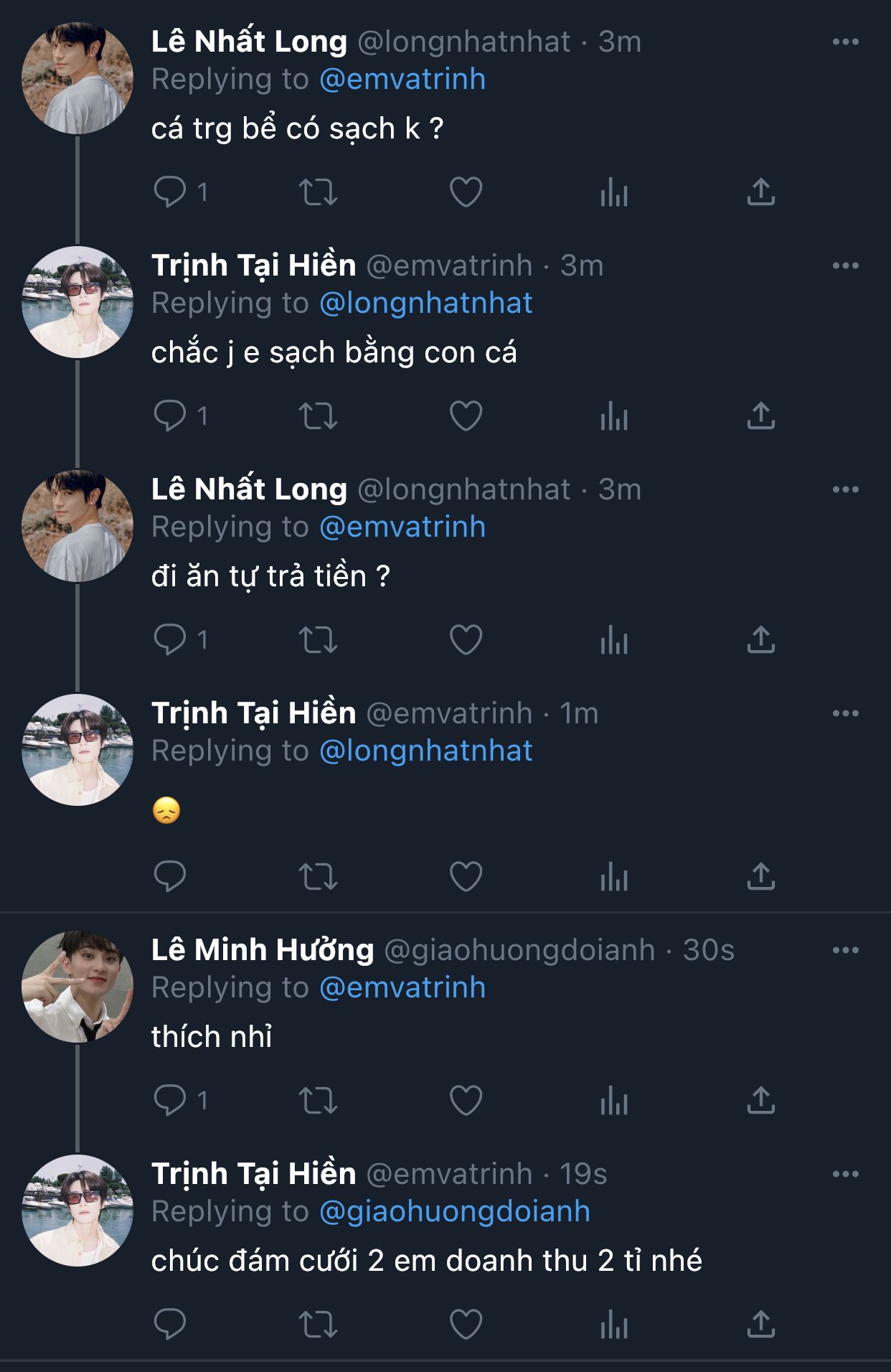The image size is (891, 1372).
Task: Open more options on the sad emoji tweet
Action: (845, 714)
